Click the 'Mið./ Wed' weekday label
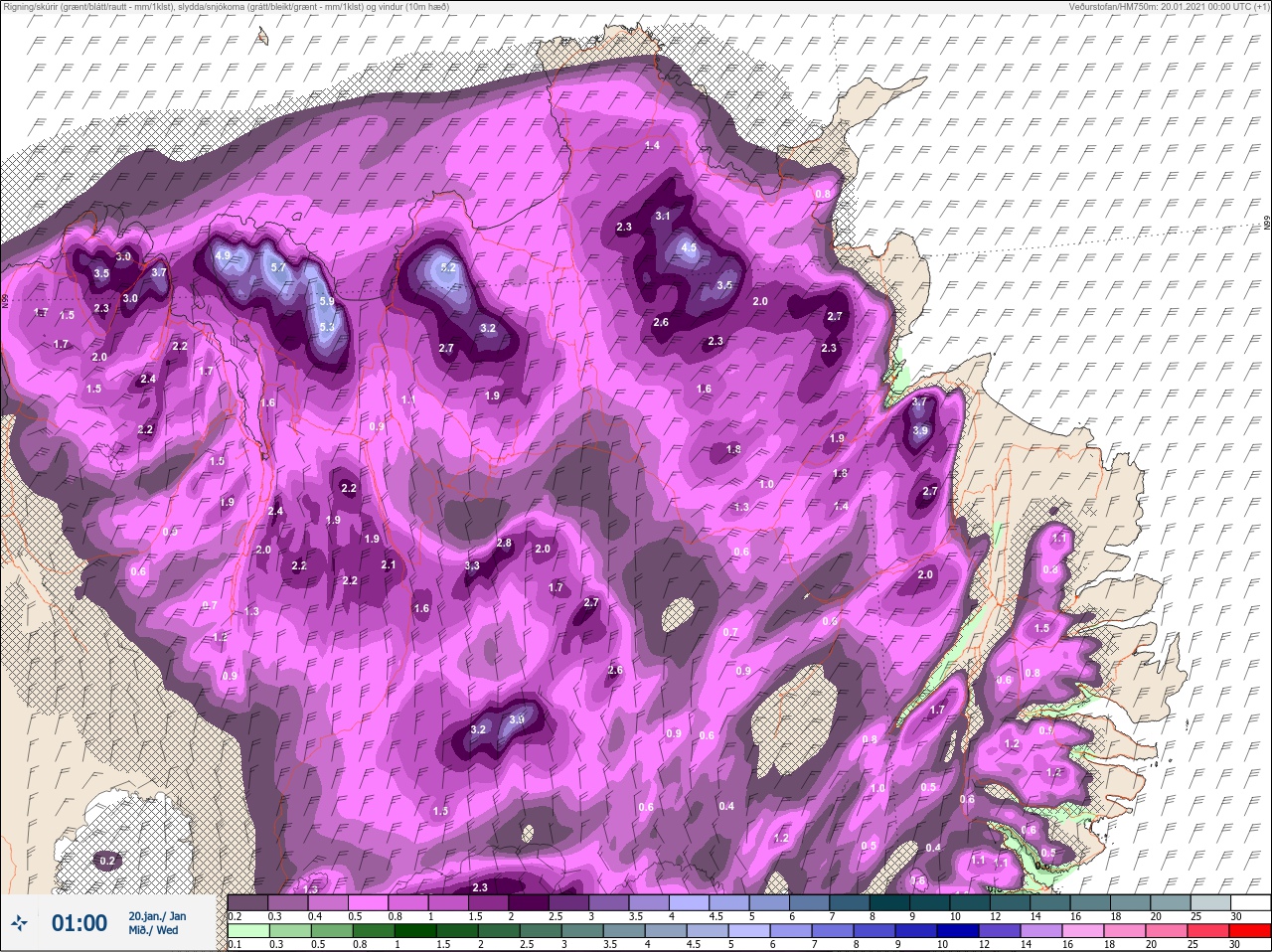Screen dimensions: 1272x952 pyautogui.click(x=154, y=930)
